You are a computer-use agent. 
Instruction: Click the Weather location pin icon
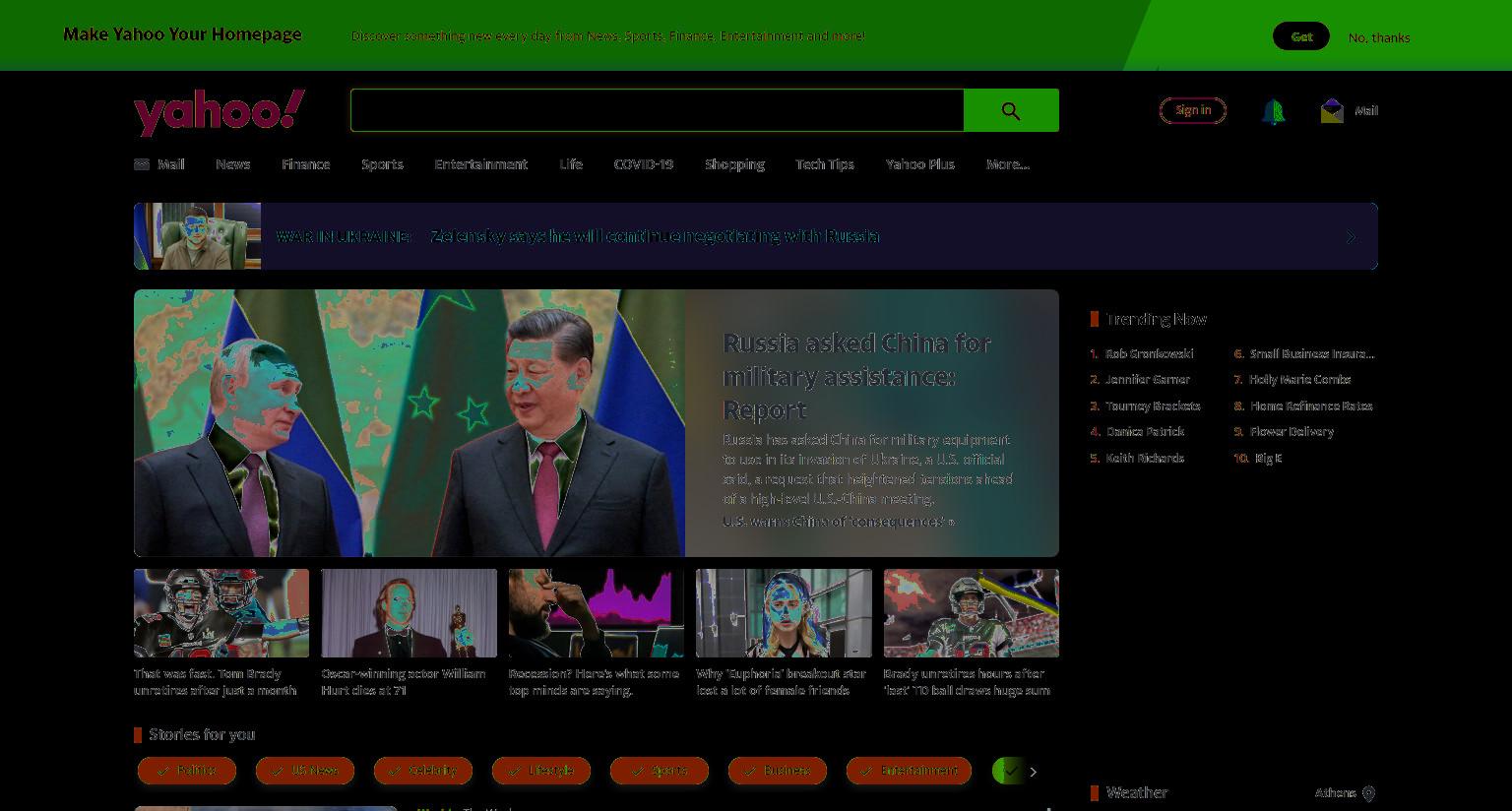coord(1368,793)
